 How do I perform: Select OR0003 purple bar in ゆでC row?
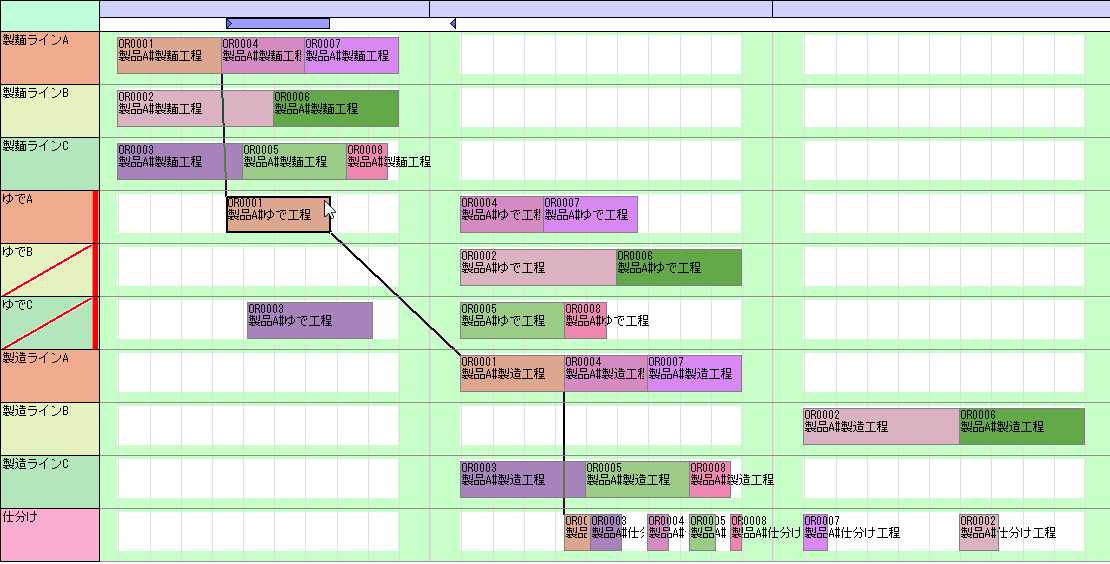click(x=309, y=321)
